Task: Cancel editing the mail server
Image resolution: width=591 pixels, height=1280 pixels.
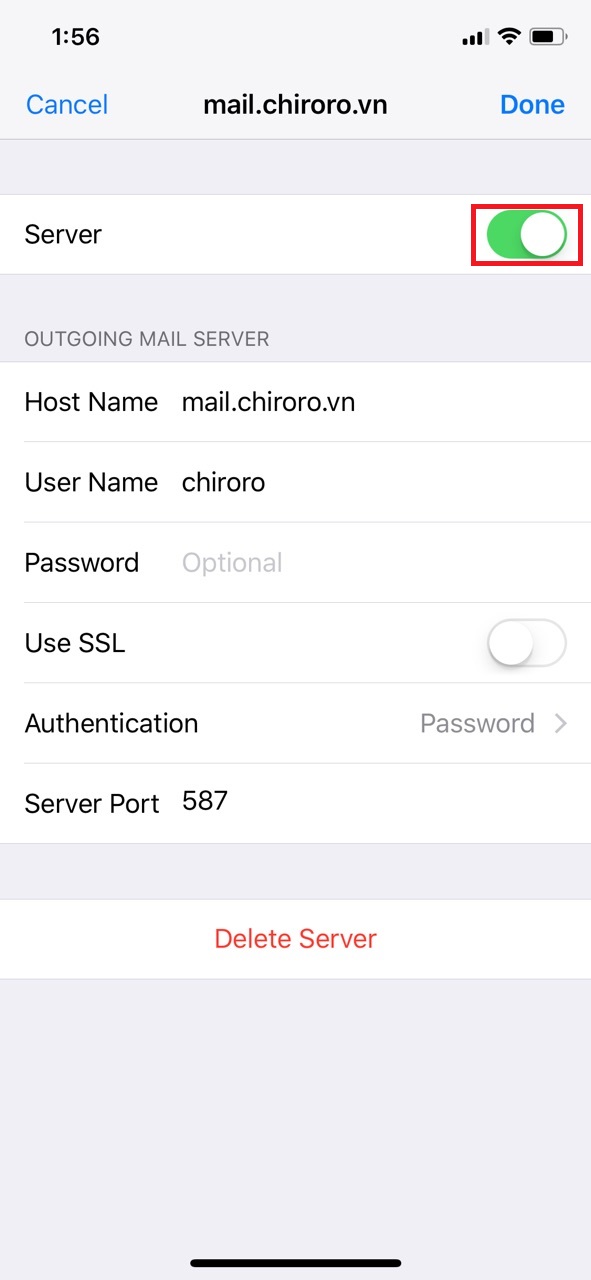Action: point(67,104)
